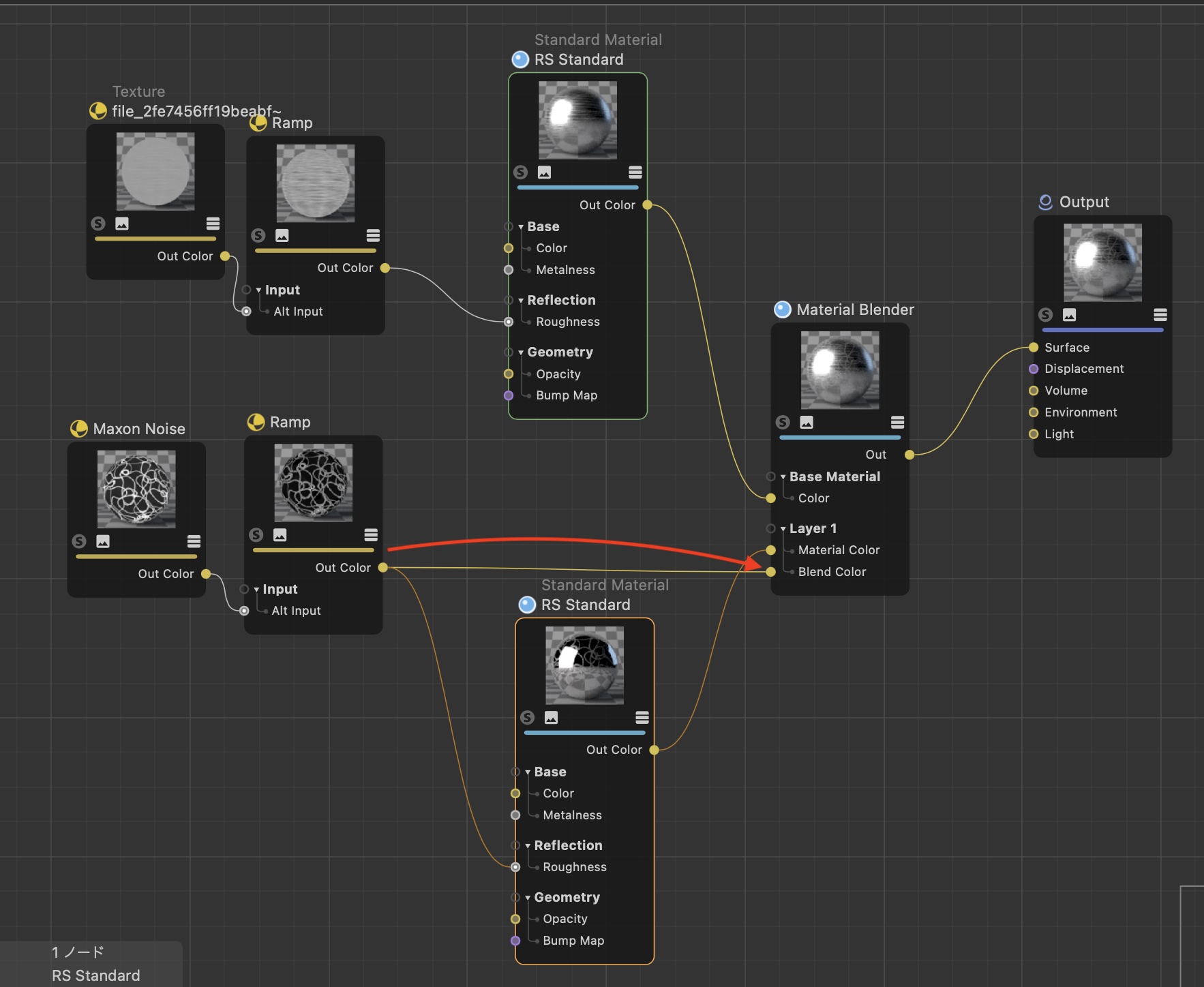Click the preview image icon on lower RS Standard node
The image size is (1204, 987).
click(x=551, y=718)
